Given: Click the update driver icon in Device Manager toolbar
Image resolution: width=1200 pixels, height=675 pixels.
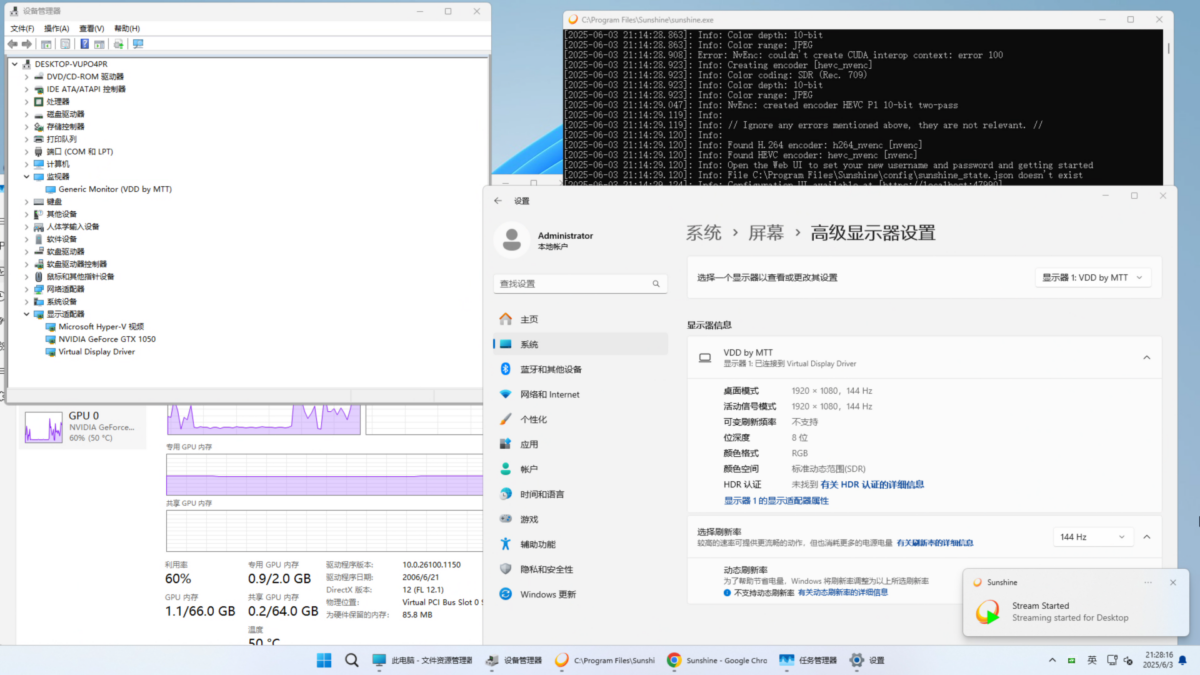Looking at the screenshot, I should pos(118,44).
